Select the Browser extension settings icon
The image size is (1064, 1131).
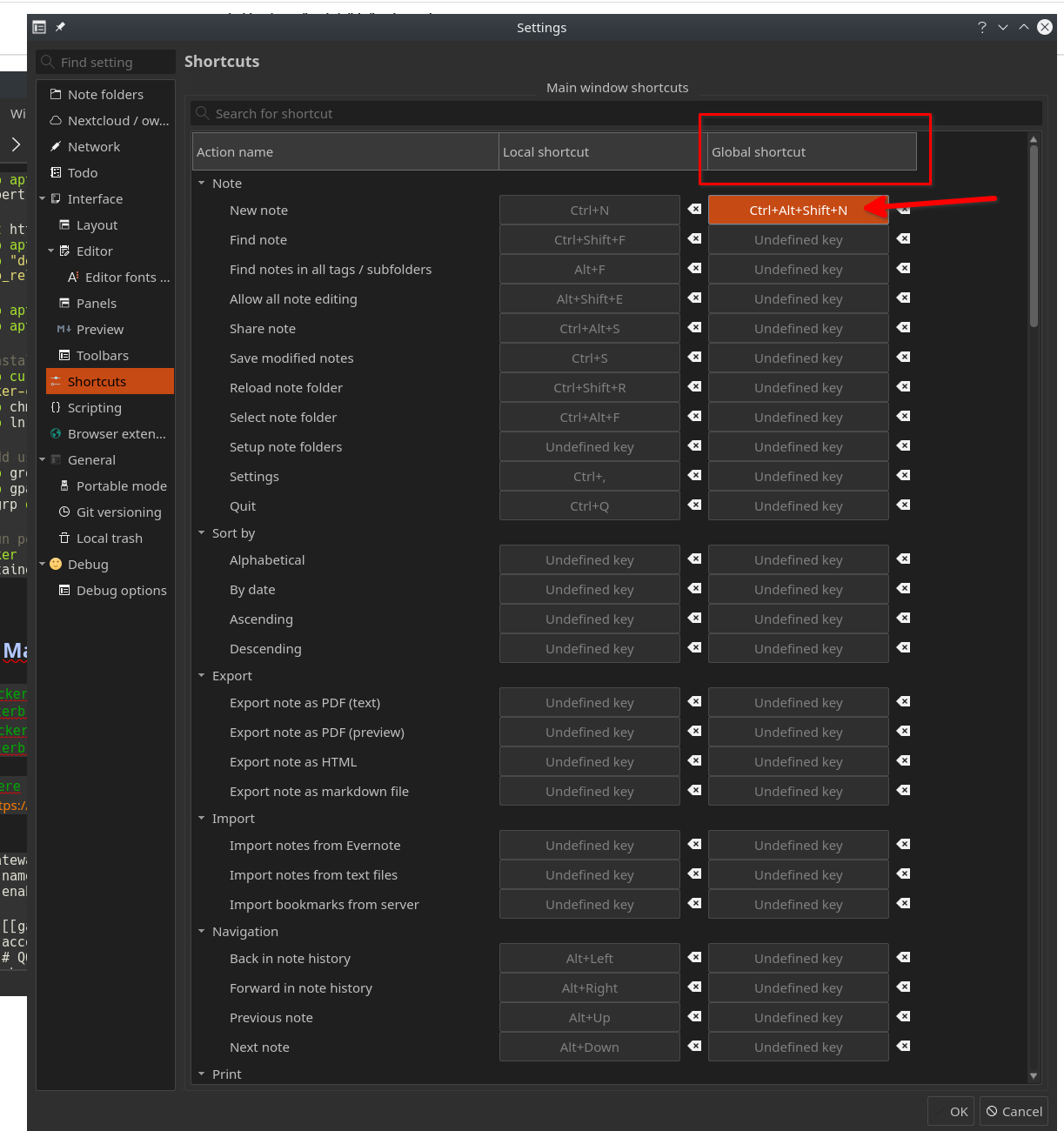pyautogui.click(x=55, y=433)
